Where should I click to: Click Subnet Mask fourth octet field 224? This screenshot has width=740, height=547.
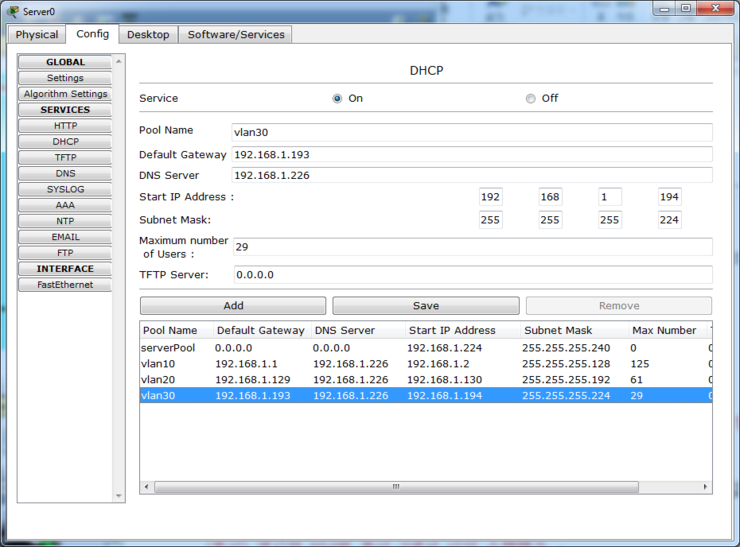tap(670, 220)
